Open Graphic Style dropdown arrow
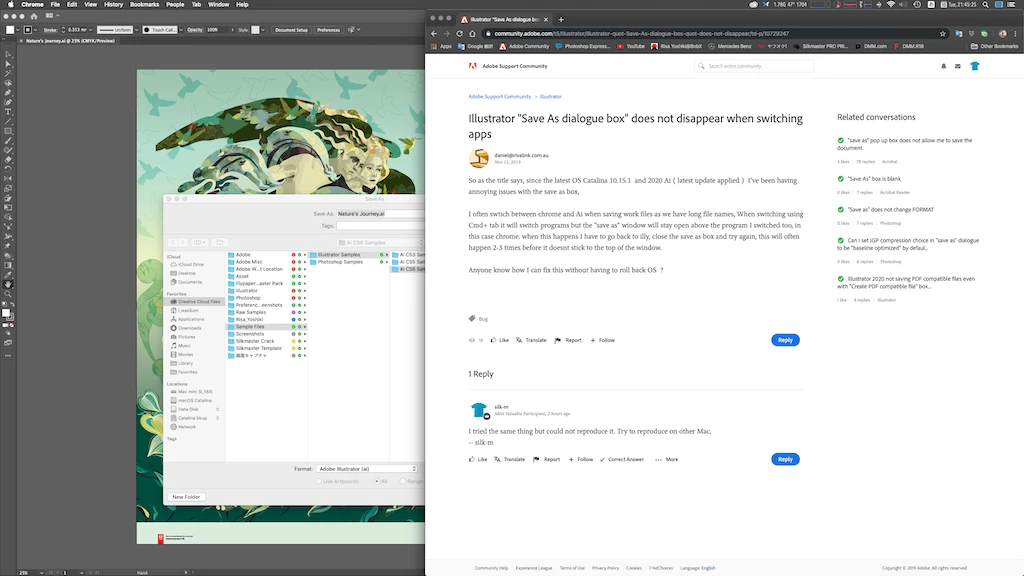Screen dimensions: 1024x576 tap(263, 29)
